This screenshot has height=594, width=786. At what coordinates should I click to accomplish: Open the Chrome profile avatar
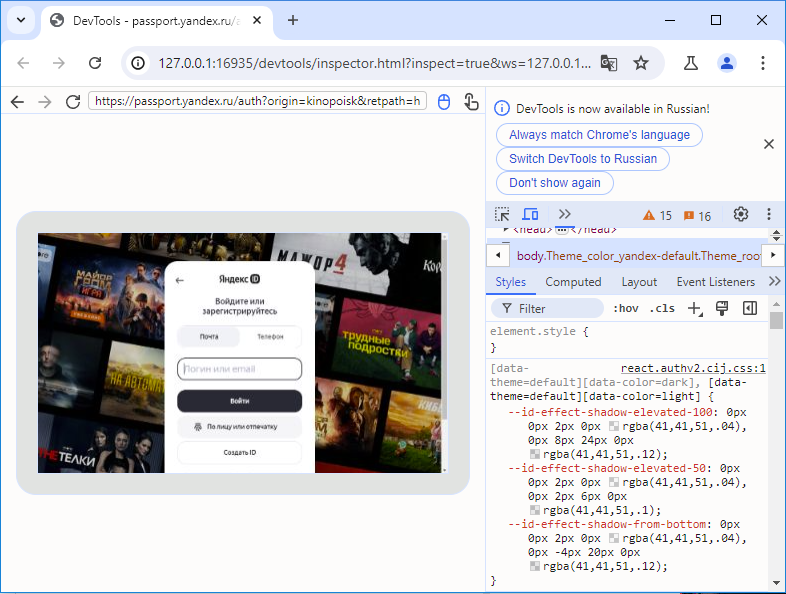pyautogui.click(x=727, y=63)
